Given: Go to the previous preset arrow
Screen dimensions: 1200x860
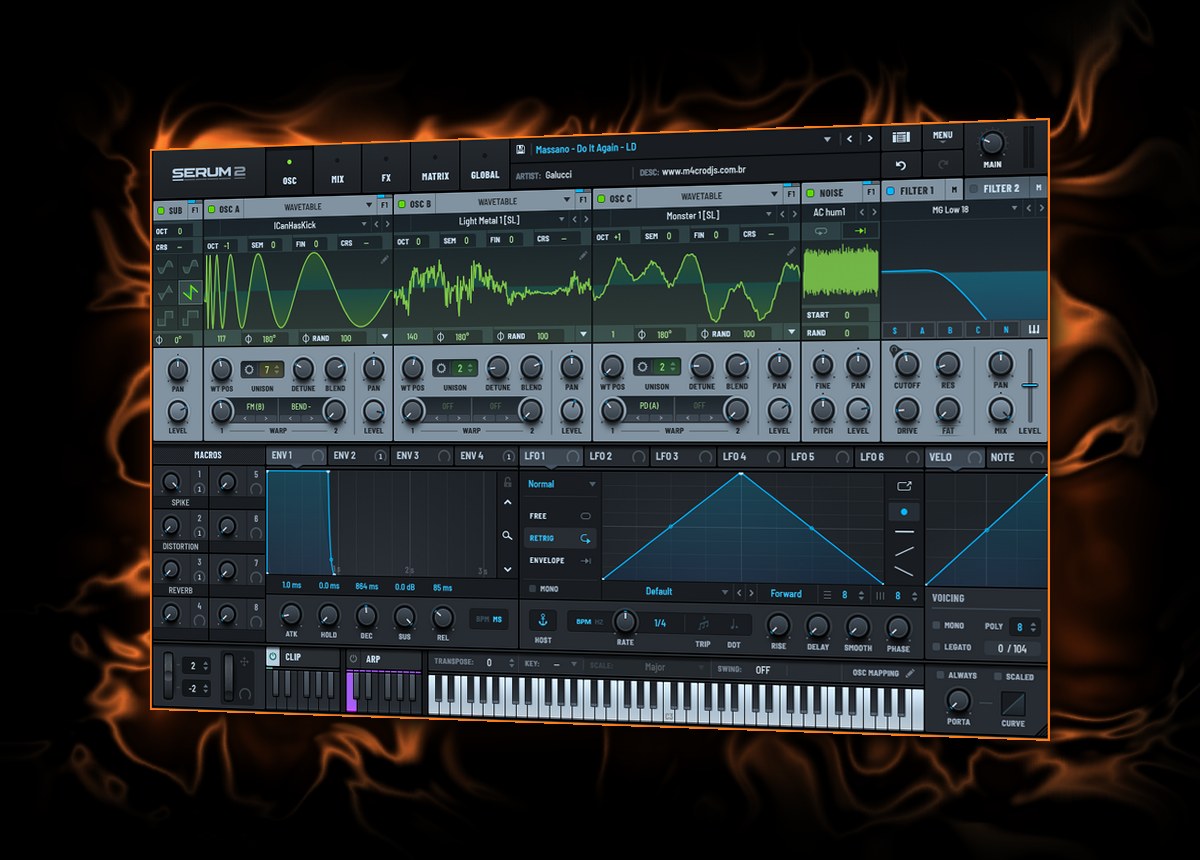Looking at the screenshot, I should pos(849,139).
